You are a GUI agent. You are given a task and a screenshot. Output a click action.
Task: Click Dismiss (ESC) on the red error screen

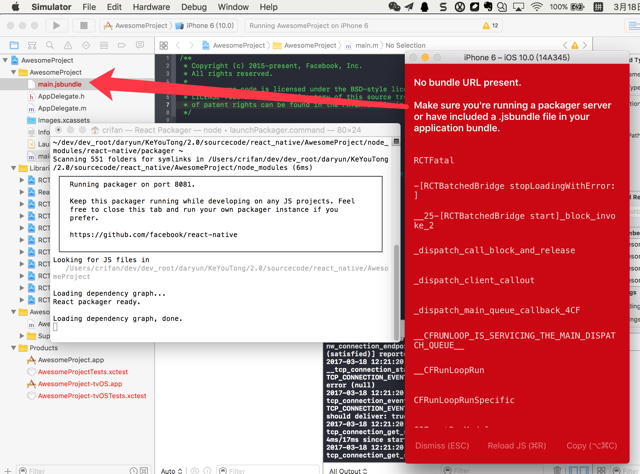(x=442, y=445)
